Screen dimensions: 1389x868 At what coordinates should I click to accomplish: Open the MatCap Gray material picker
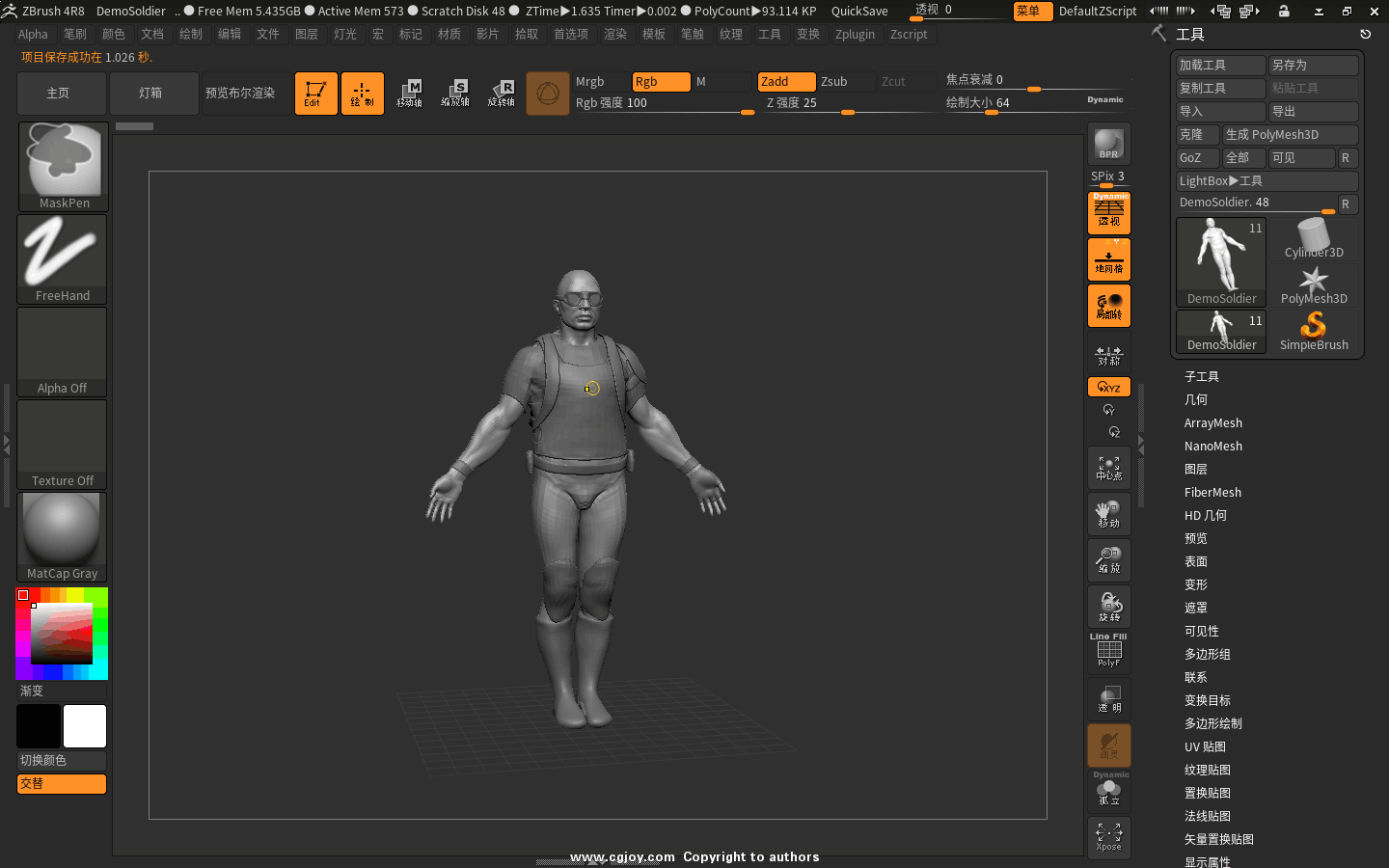(63, 536)
